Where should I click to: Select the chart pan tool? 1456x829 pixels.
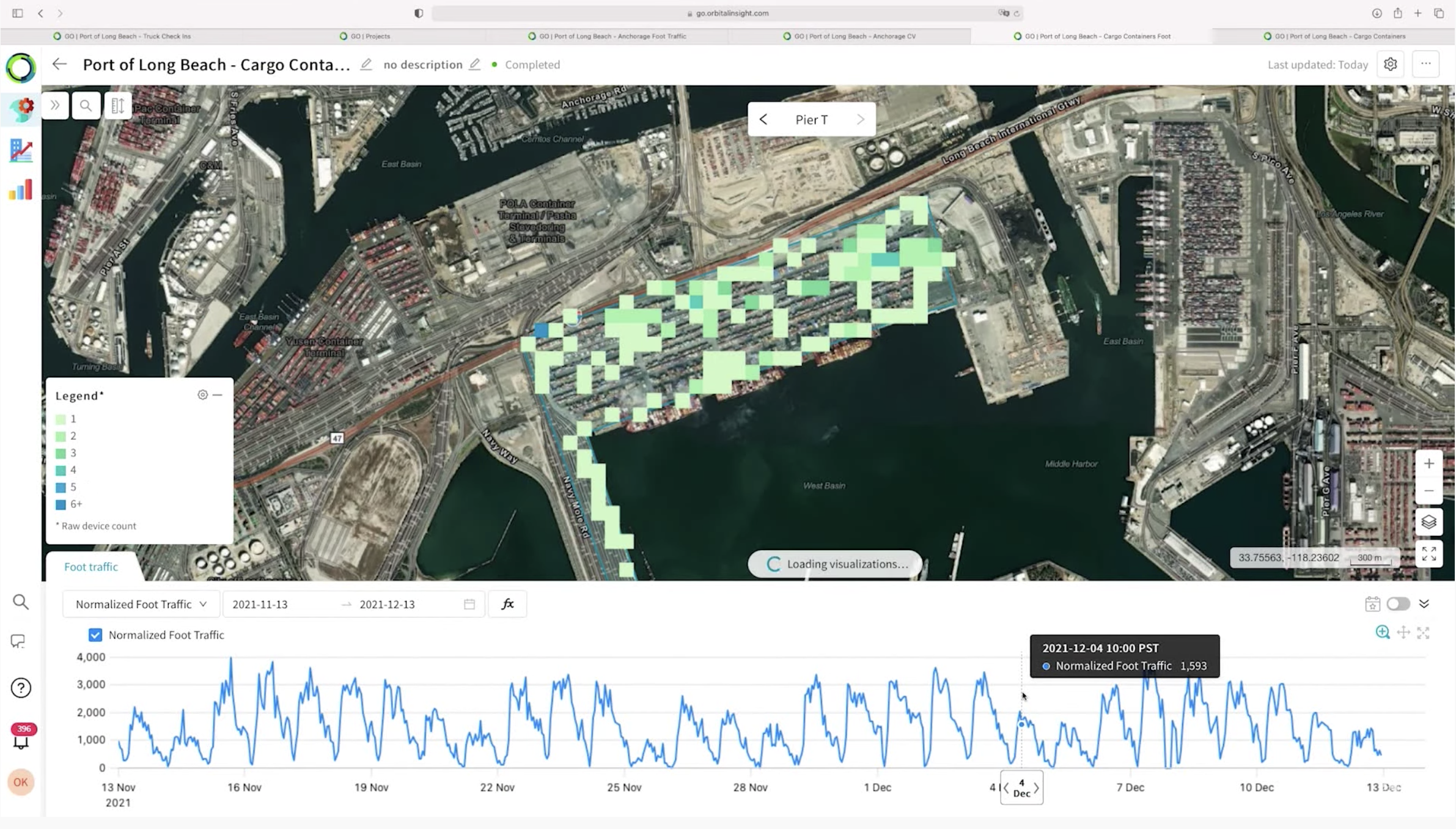[1403, 633]
